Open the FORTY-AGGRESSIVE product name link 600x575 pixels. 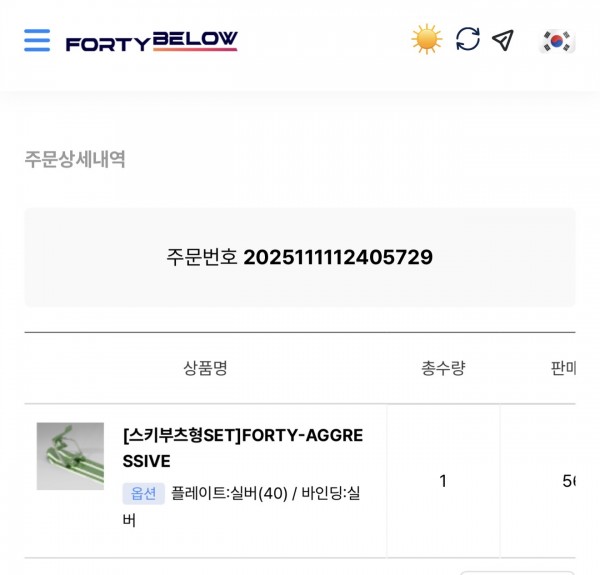(242, 448)
